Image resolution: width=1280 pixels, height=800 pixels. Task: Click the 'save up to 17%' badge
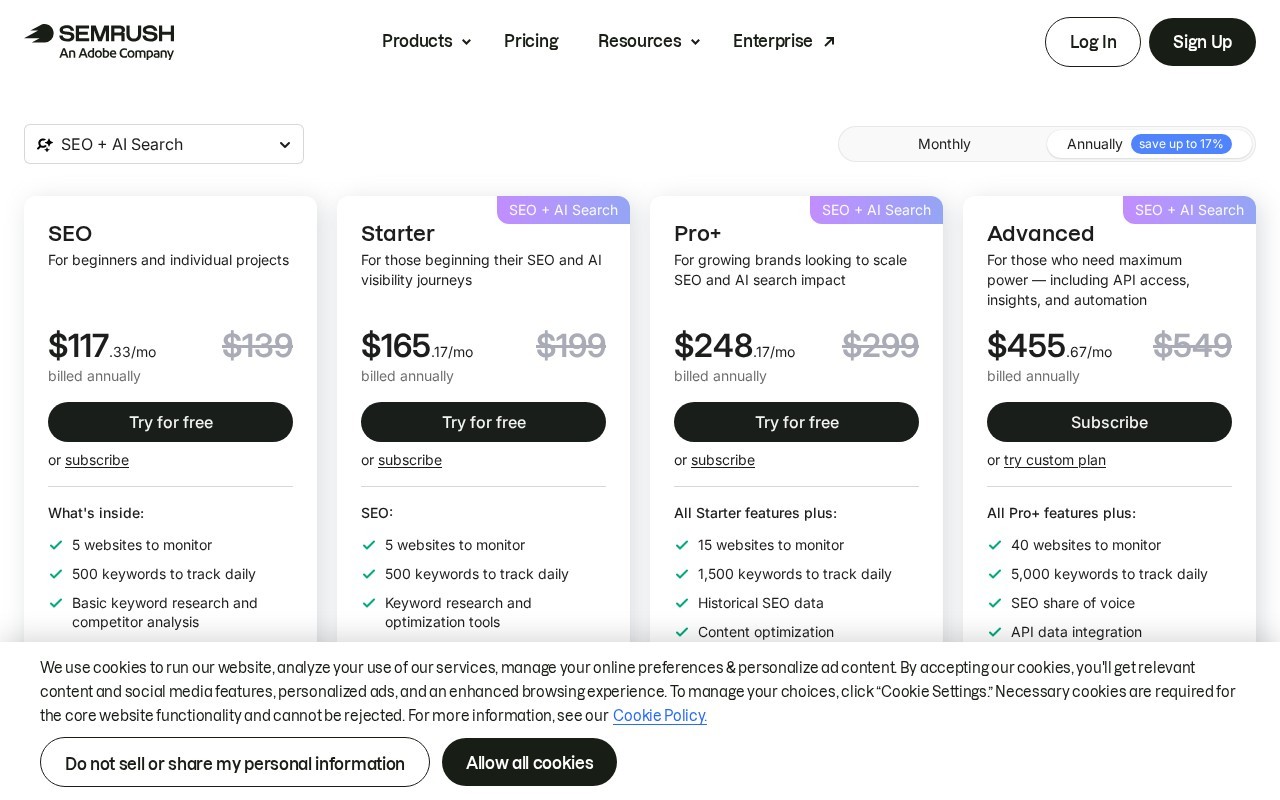pos(1181,144)
